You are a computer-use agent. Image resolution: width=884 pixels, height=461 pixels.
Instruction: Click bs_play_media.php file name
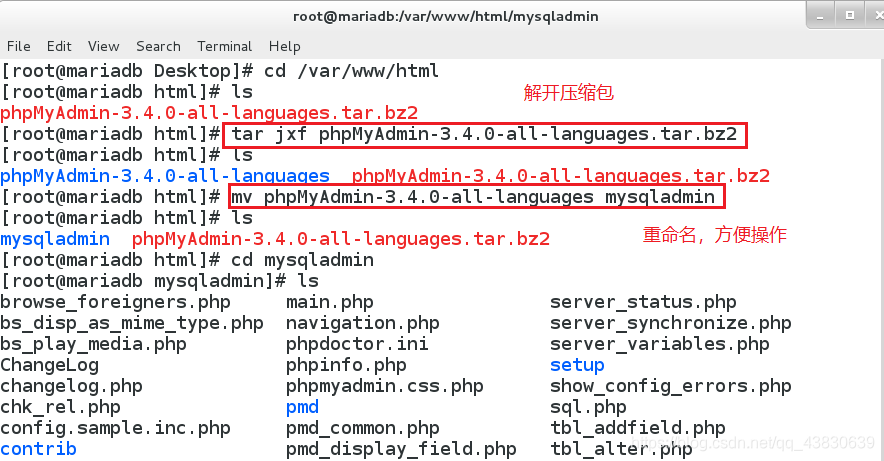coord(93,344)
